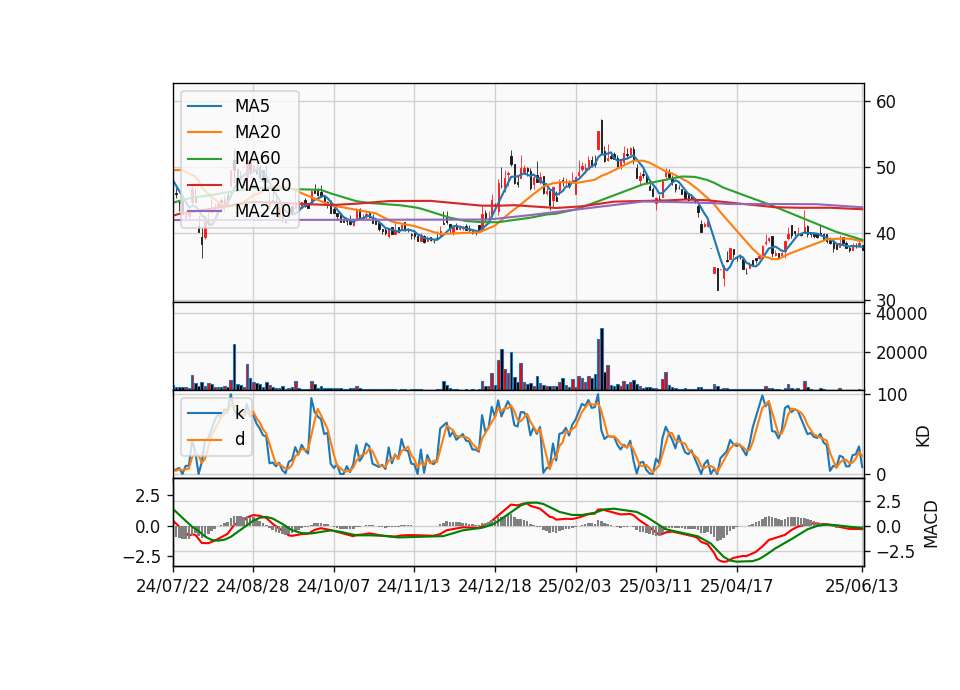This screenshot has width=960, height=690.
Task: Click the 24/10/07 date axis label
Action: 334,586
